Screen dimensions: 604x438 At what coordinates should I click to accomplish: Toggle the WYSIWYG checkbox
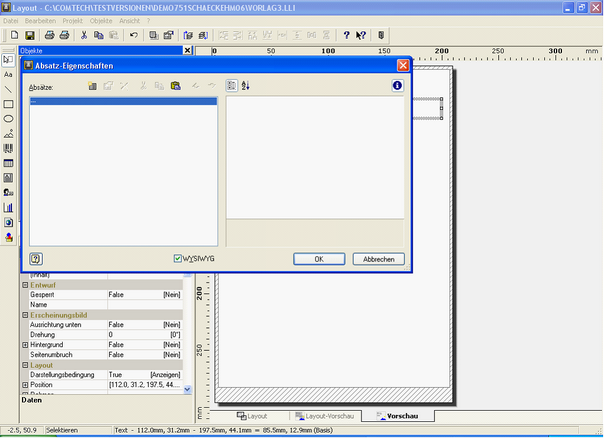177,258
